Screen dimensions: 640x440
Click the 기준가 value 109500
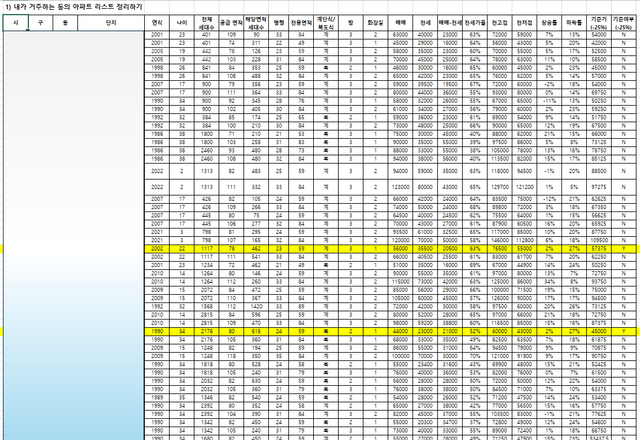(599, 240)
